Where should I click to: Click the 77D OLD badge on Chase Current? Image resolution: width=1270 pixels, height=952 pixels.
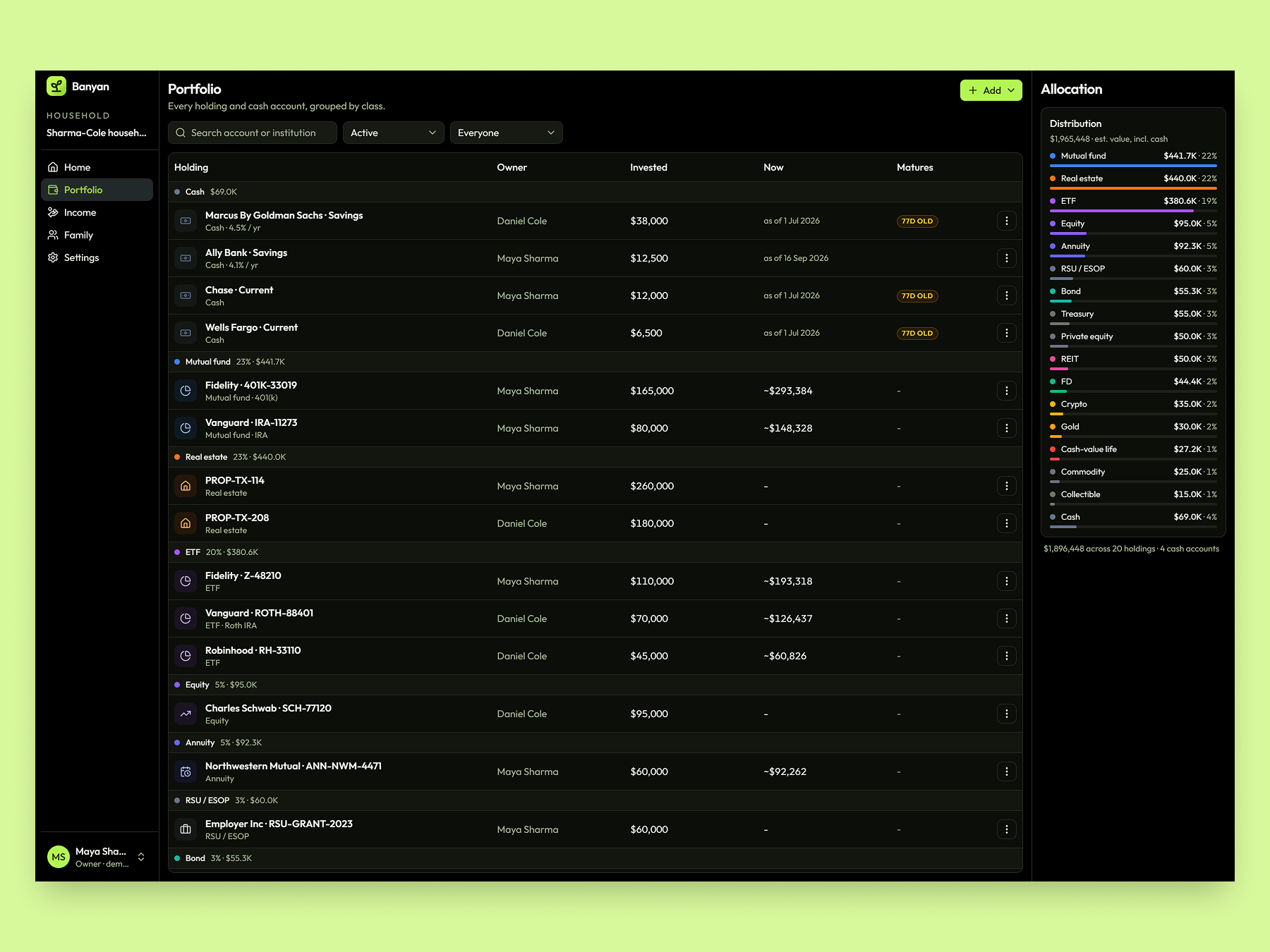point(917,295)
